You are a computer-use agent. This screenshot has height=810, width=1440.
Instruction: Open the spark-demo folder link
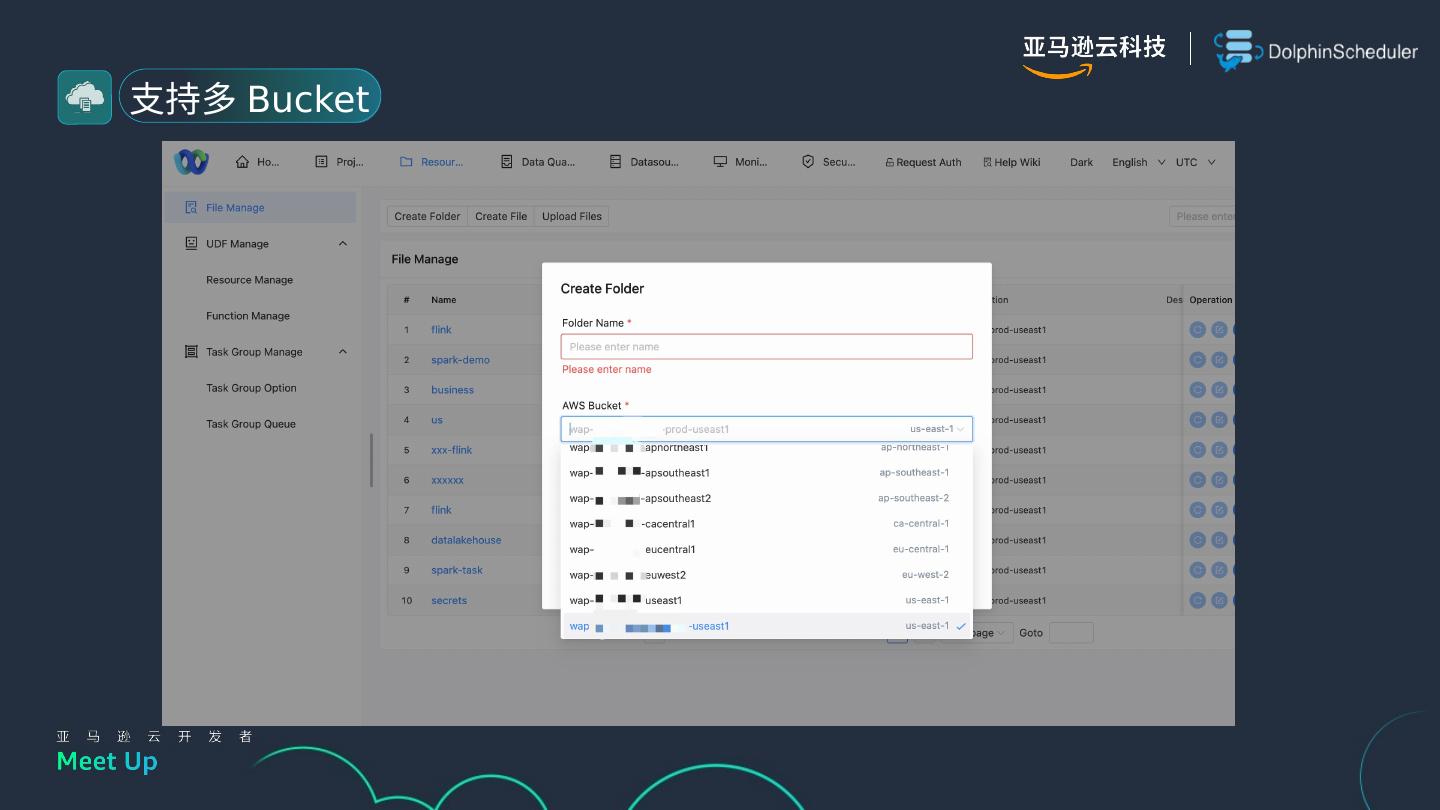[x=460, y=360]
